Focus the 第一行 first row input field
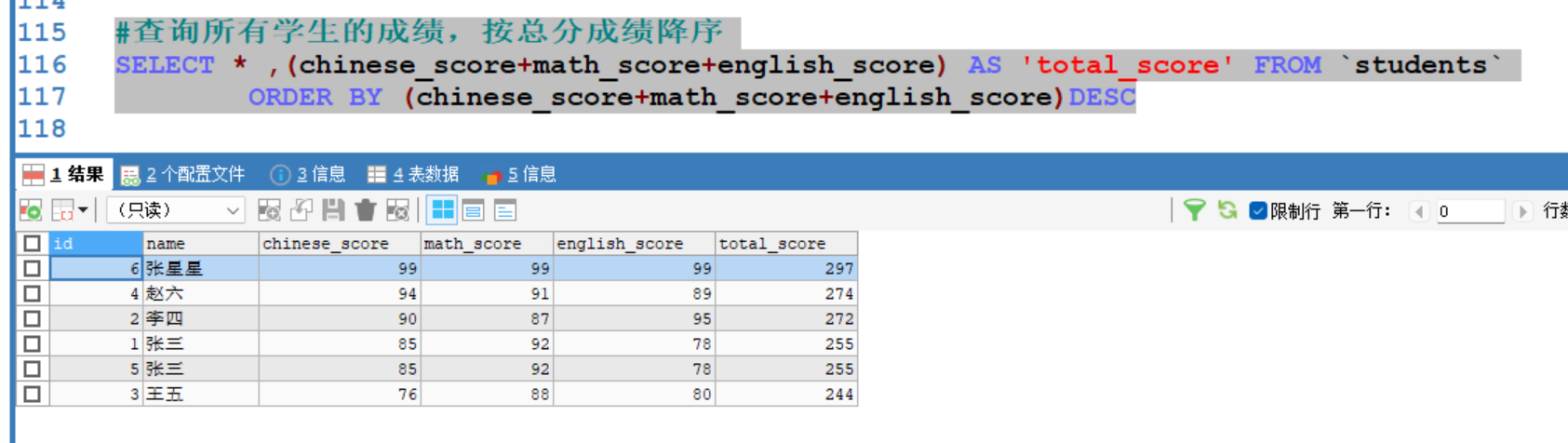1568x443 pixels. (1470, 211)
